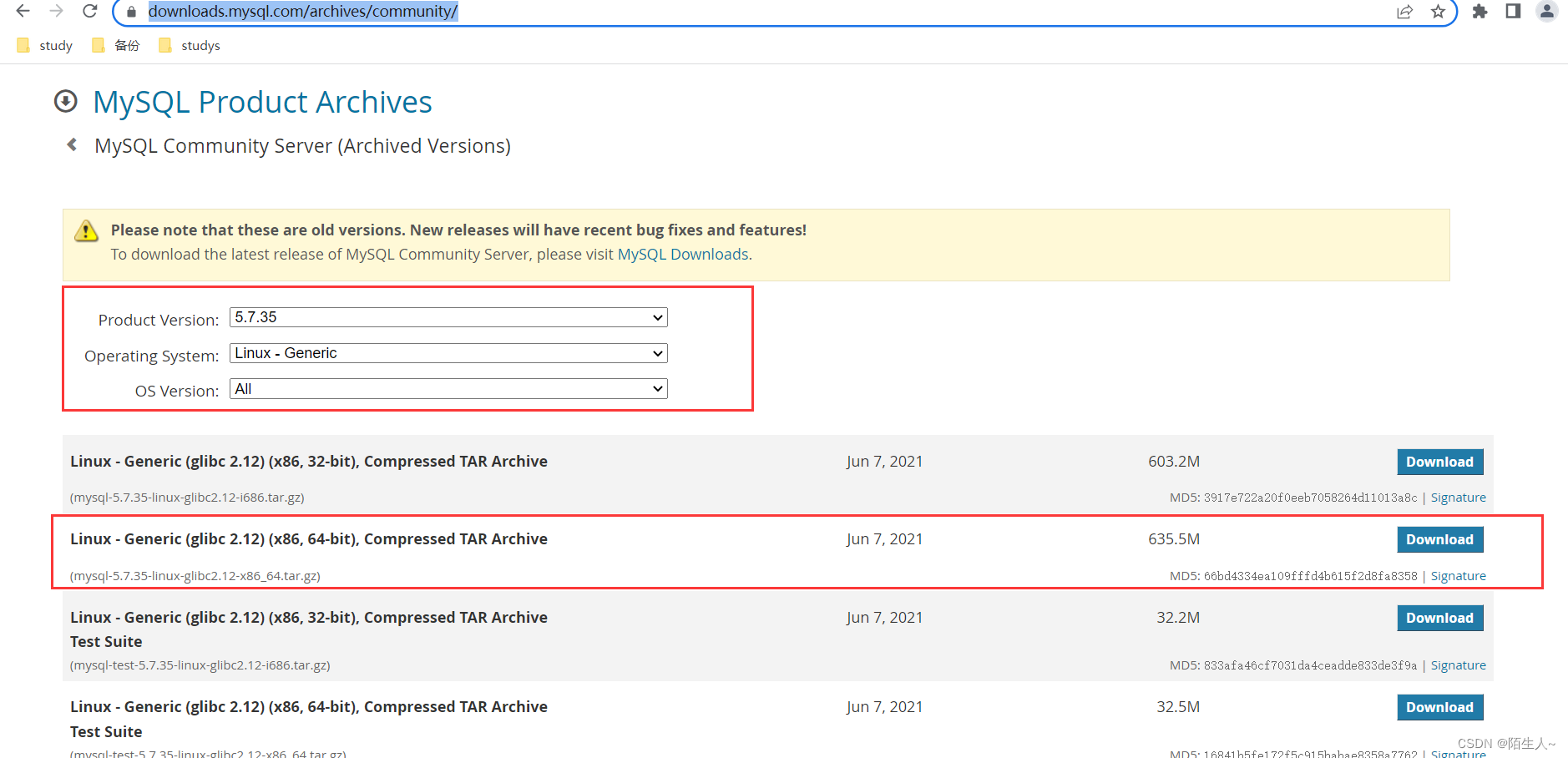The width and height of the screenshot is (1568, 758).
Task: Open the study bookmark folder
Action: point(45,45)
